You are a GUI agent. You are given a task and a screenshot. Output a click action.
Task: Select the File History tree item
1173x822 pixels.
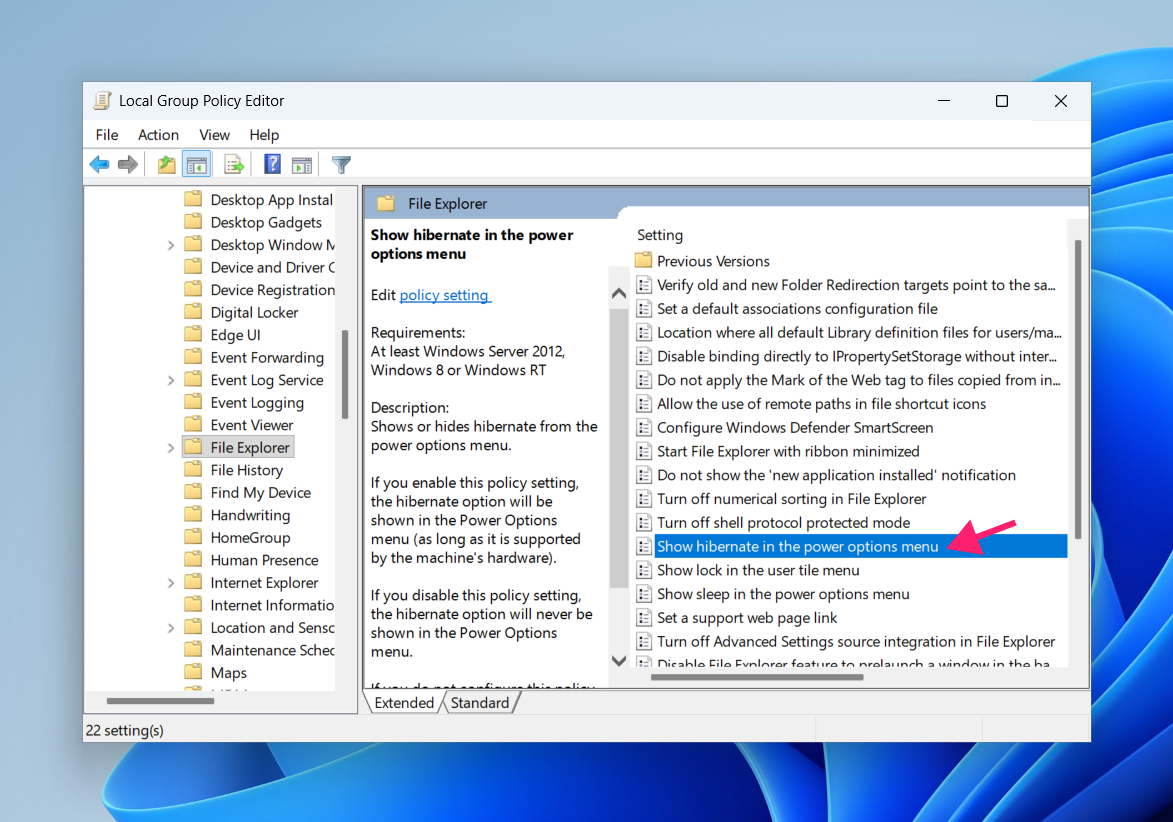coord(247,470)
